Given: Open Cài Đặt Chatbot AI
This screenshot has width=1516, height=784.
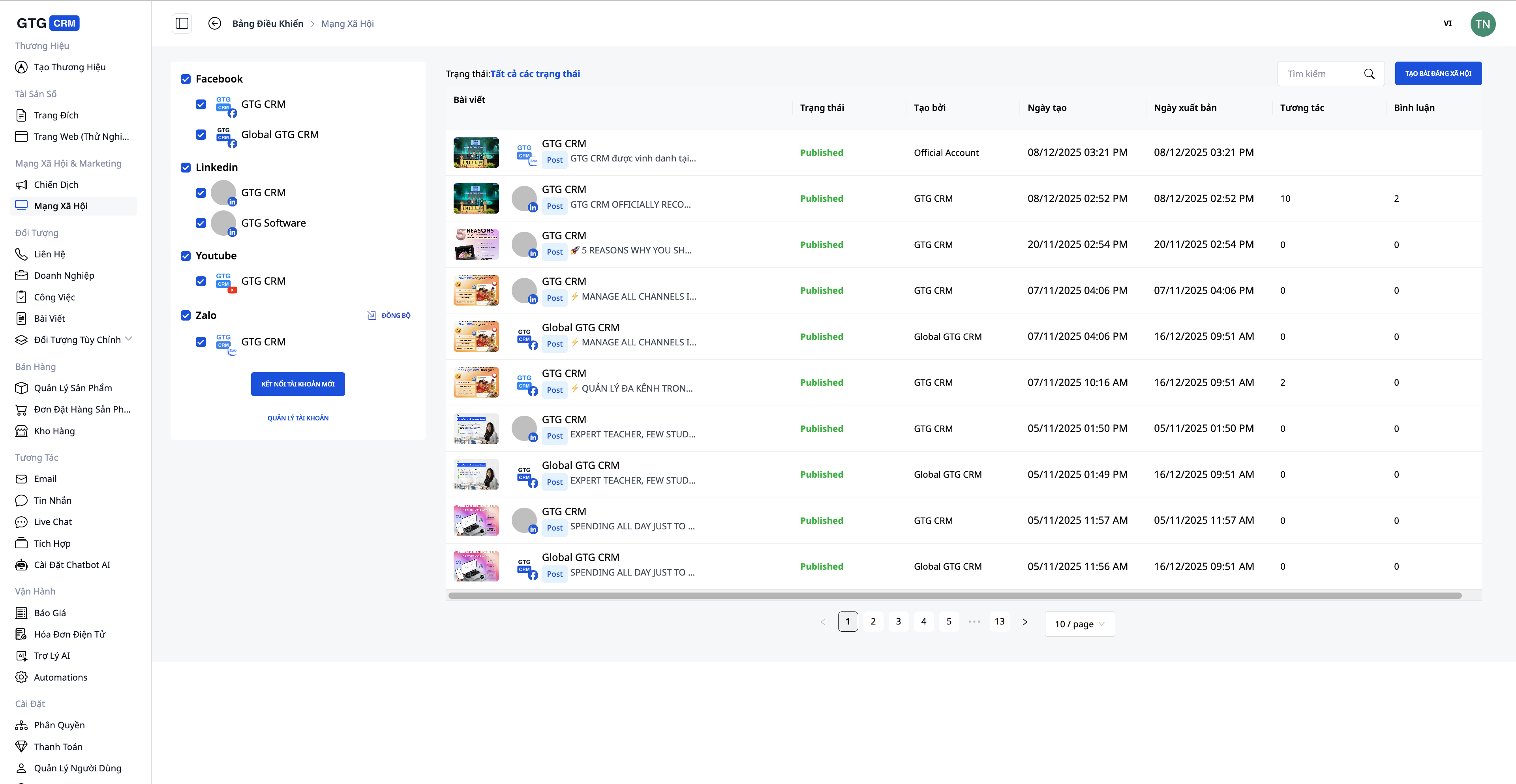Looking at the screenshot, I should [x=72, y=565].
